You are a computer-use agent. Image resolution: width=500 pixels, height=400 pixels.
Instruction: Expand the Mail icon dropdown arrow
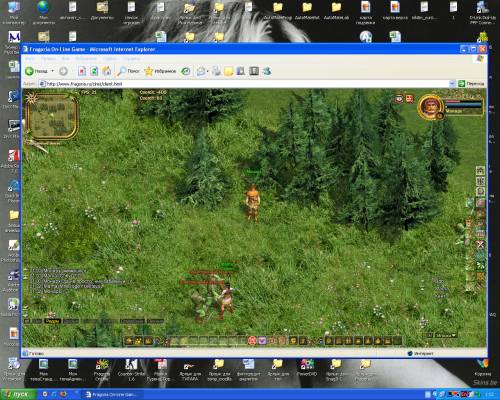point(208,71)
